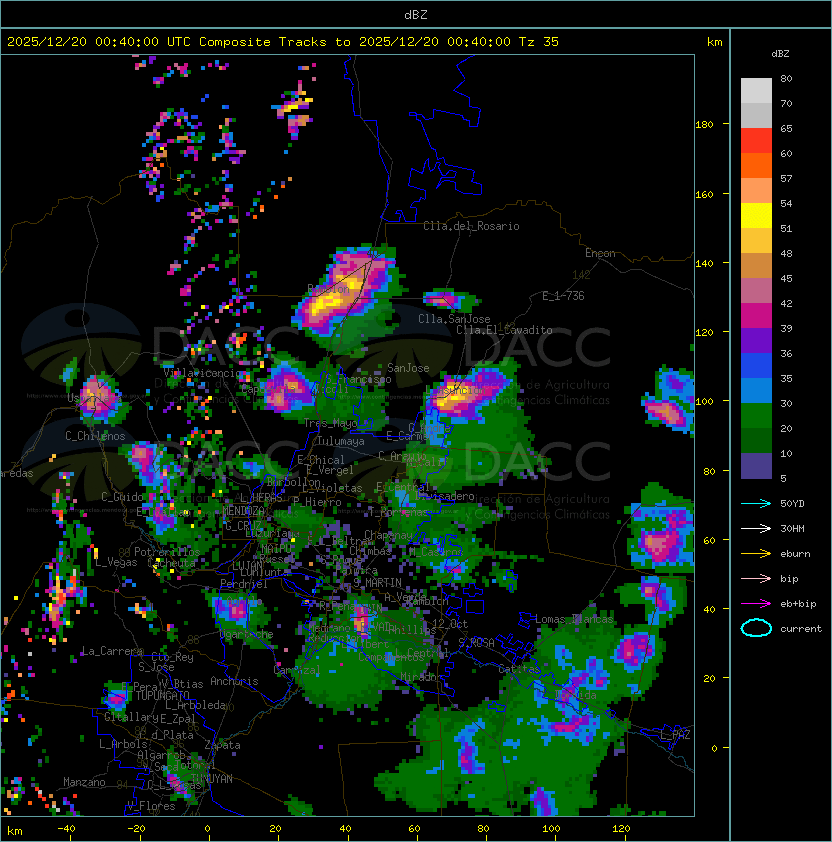
Task: Click the Zapata label on map
Action: point(222,745)
